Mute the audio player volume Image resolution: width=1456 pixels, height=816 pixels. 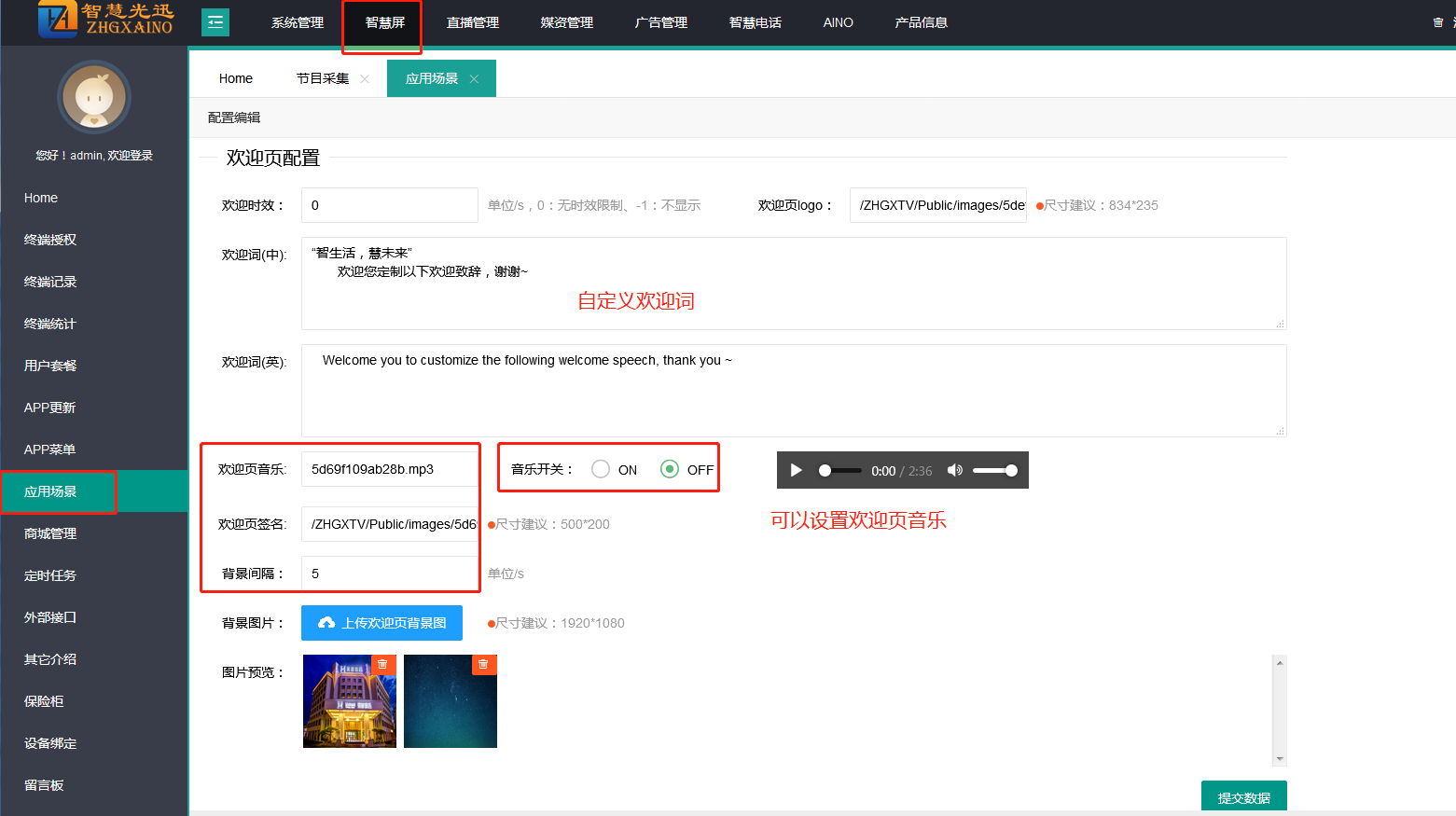point(954,470)
